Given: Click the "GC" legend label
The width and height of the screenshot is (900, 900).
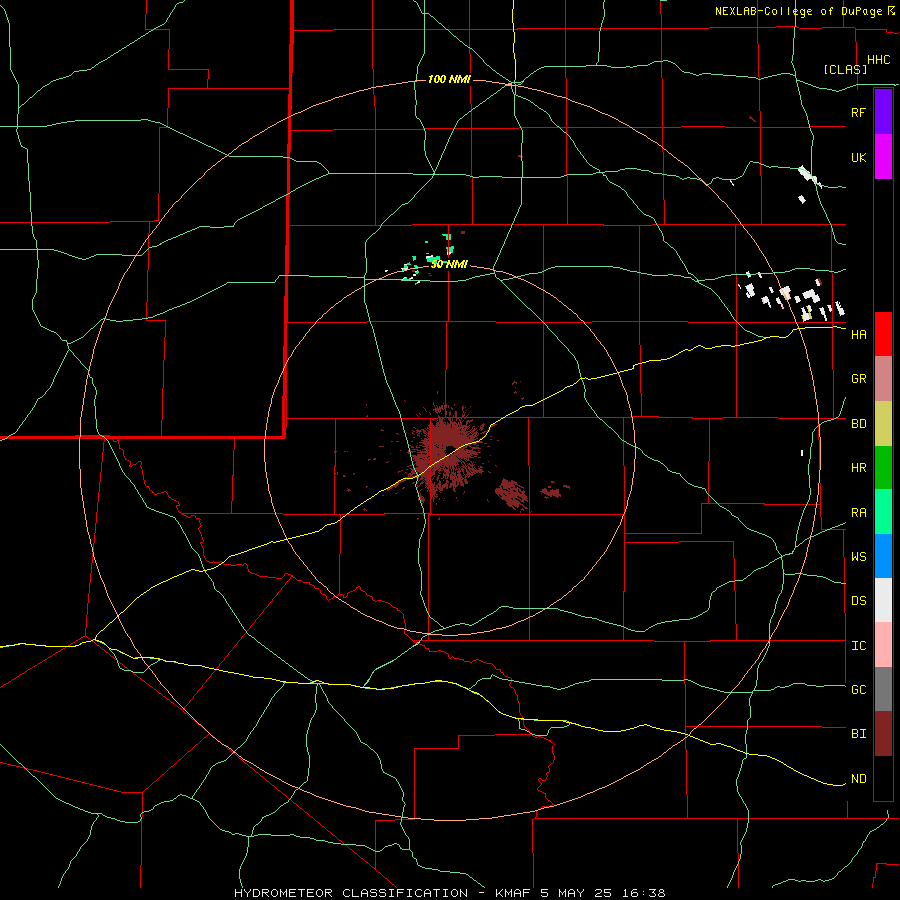Looking at the screenshot, I should [859, 689].
